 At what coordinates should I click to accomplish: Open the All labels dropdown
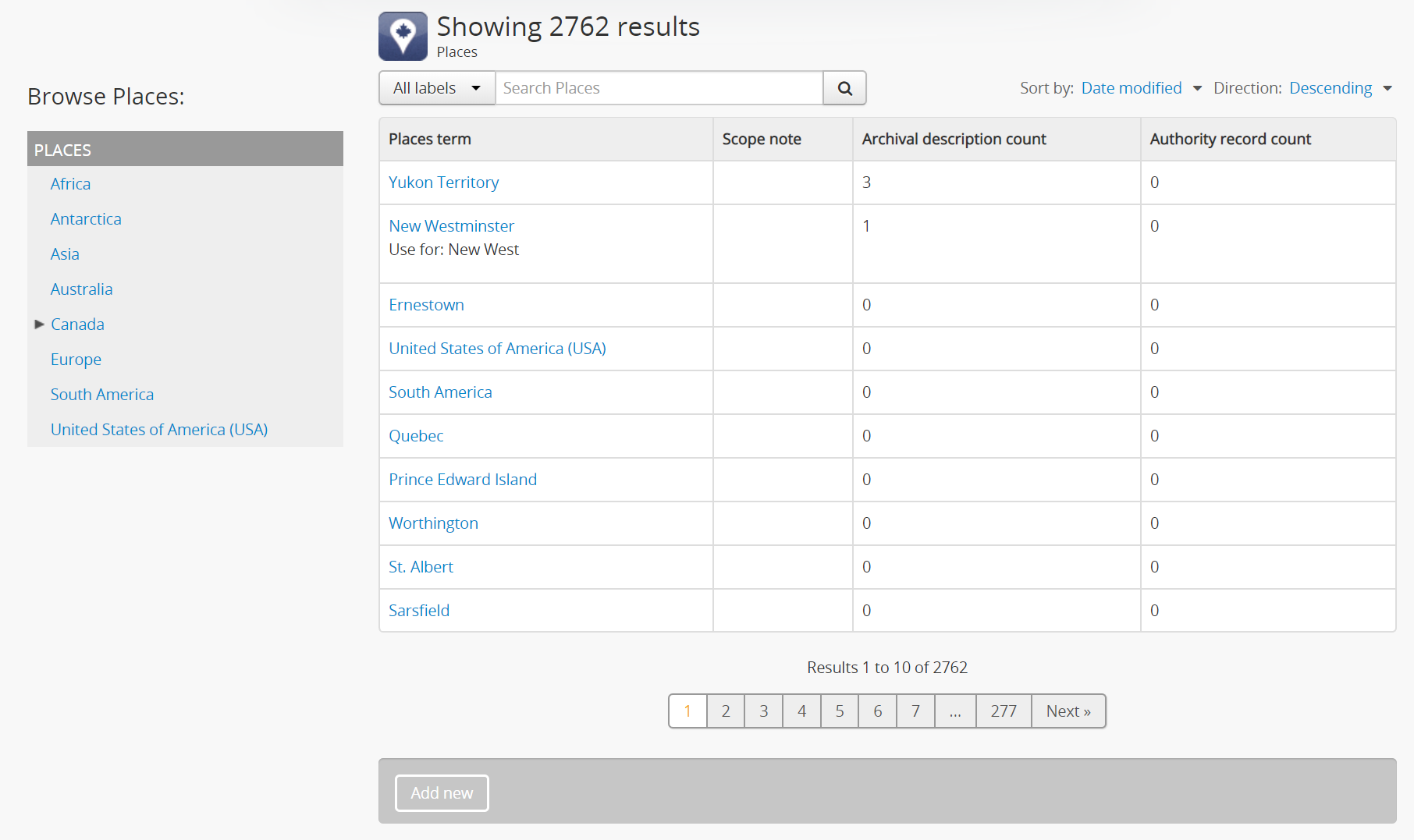pyautogui.click(x=436, y=88)
